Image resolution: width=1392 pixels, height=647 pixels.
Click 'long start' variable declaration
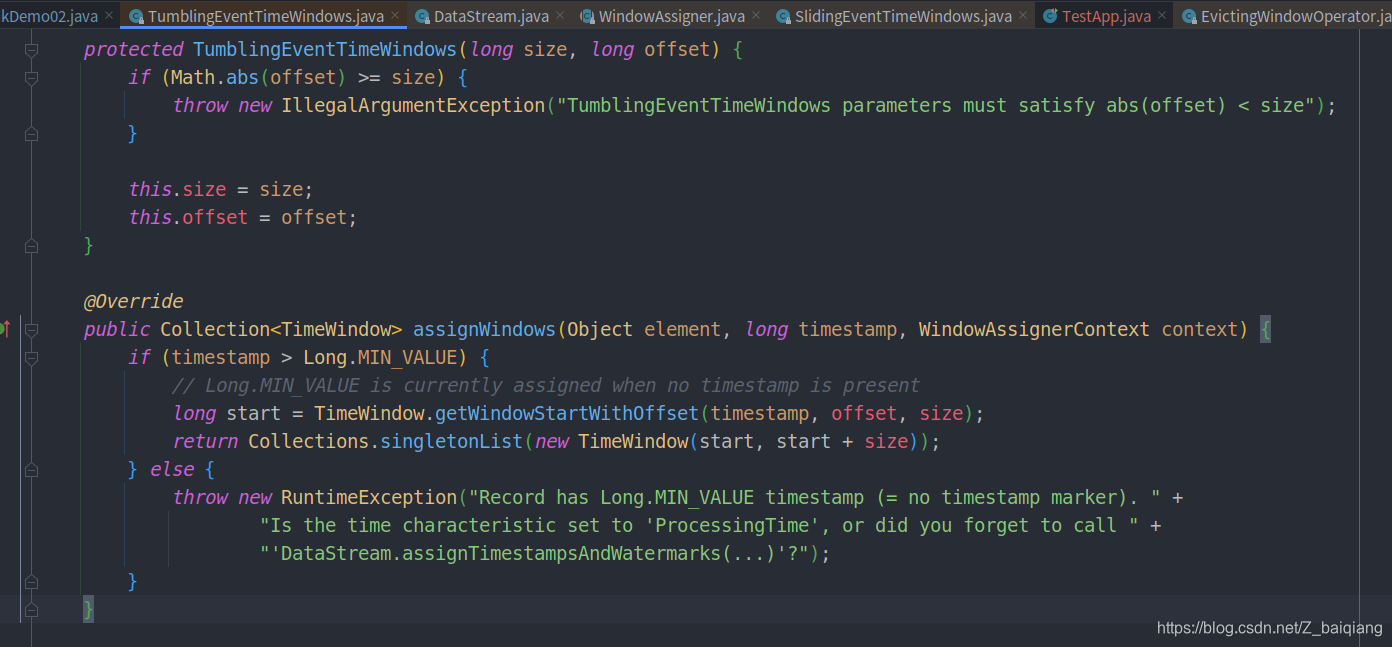[x=226, y=413]
